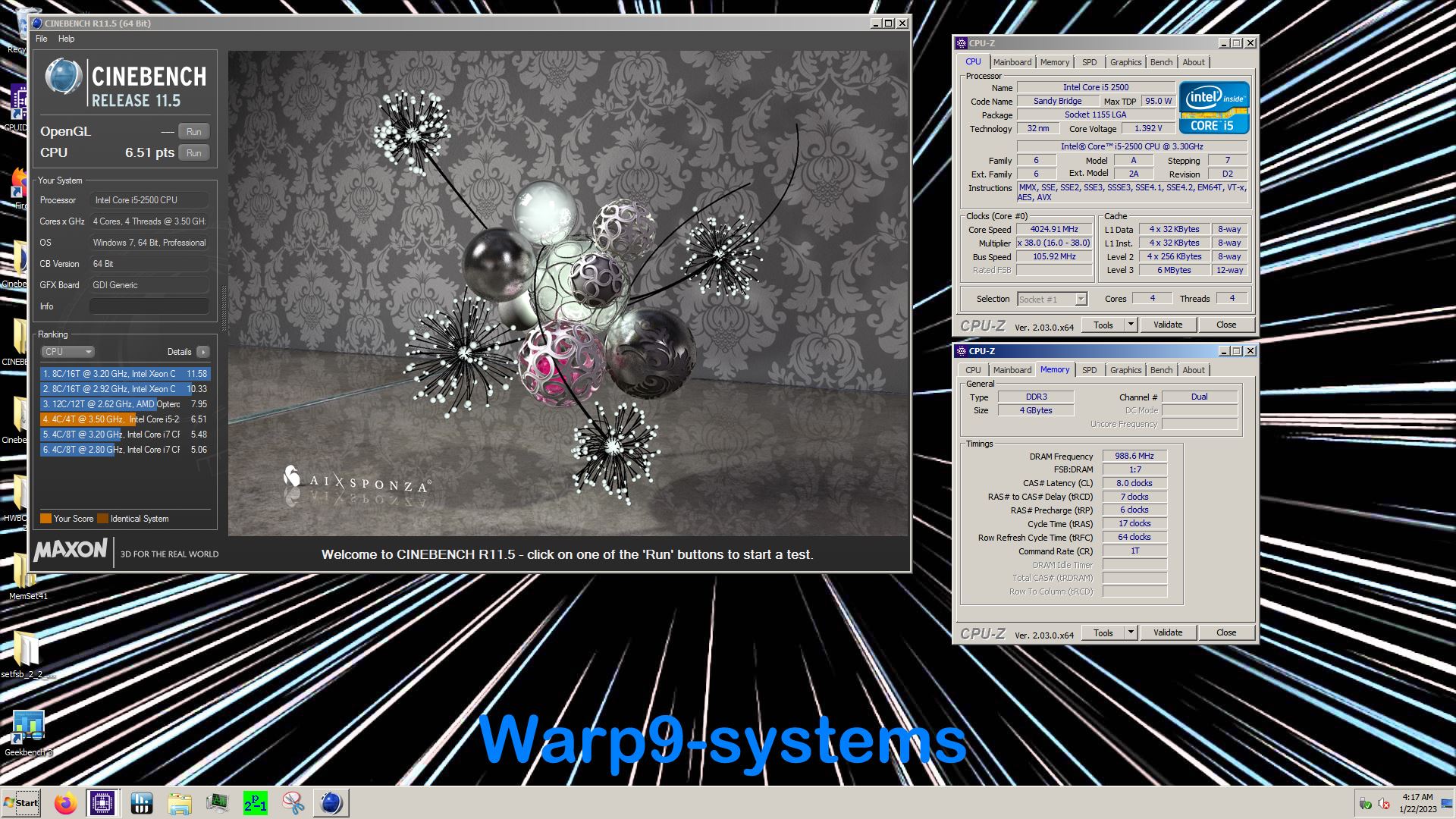Expand ranking Details arrow
The image size is (1456, 819).
[x=203, y=352]
